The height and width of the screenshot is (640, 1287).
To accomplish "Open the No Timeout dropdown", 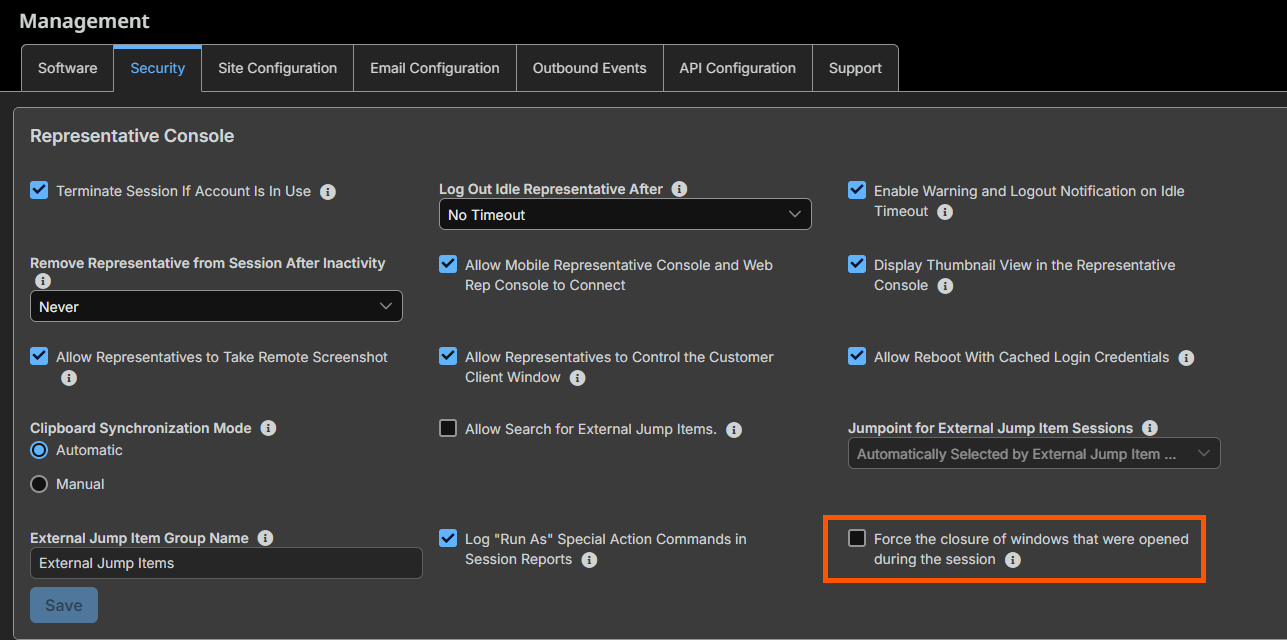I will [x=625, y=214].
